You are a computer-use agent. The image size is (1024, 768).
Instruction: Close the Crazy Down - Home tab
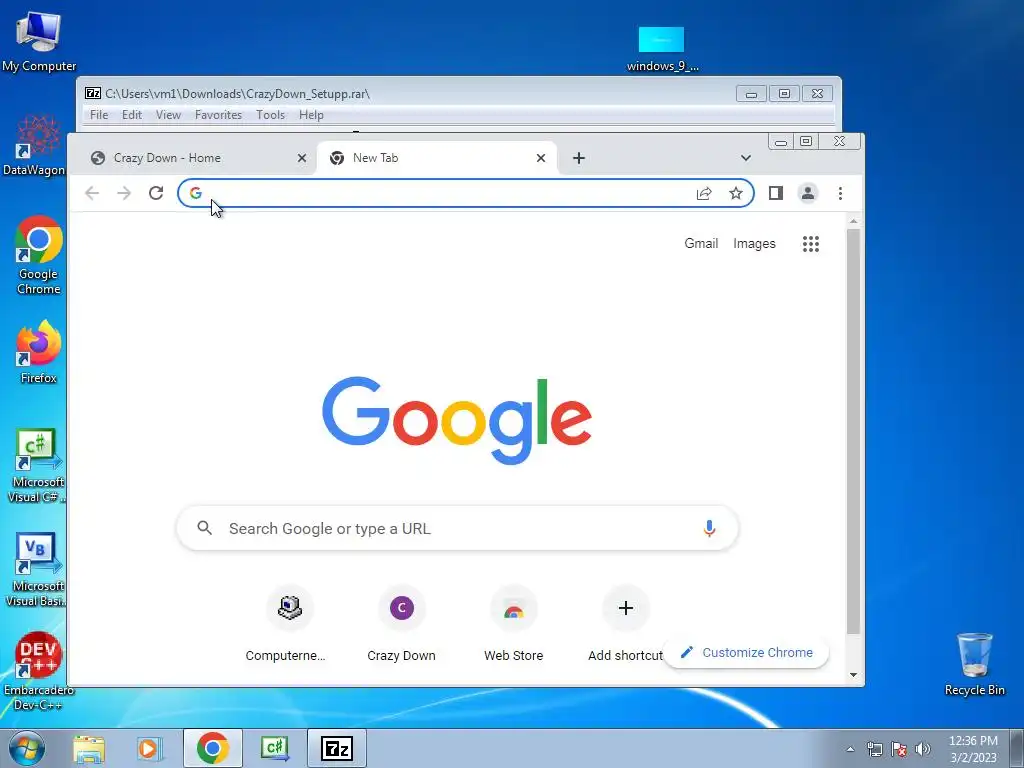(302, 158)
